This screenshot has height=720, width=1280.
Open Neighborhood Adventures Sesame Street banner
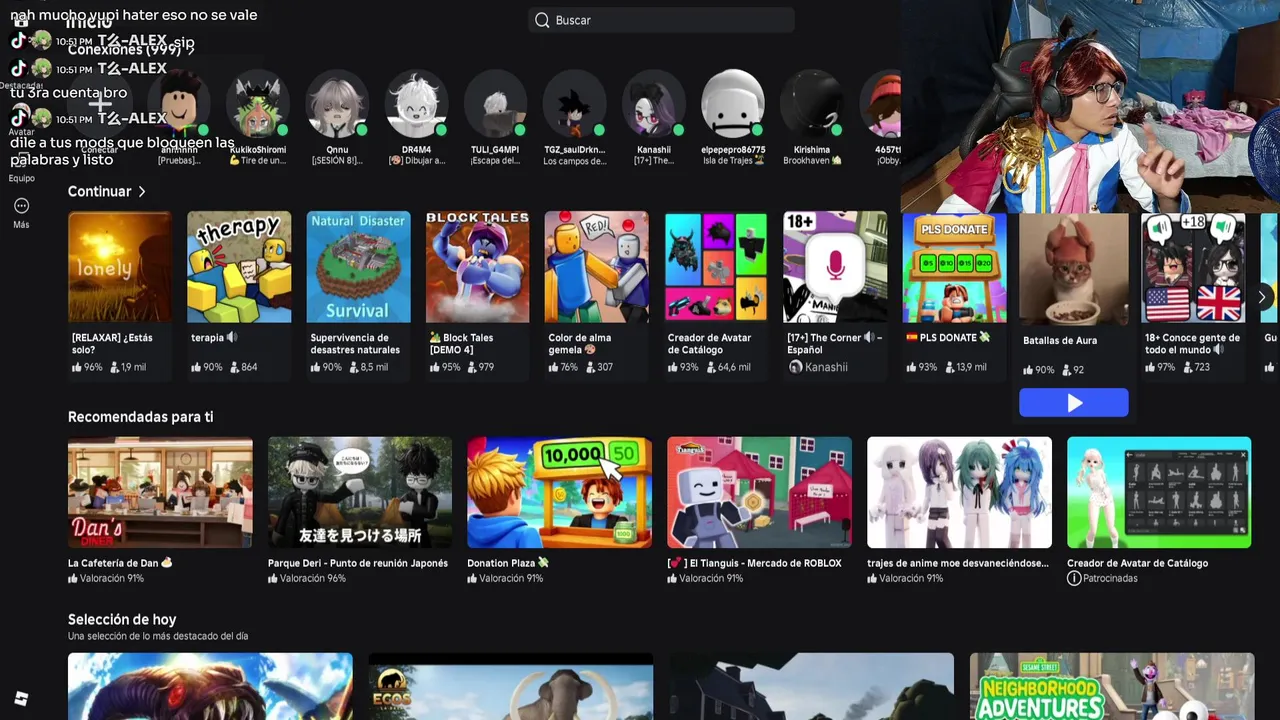pos(1112,686)
